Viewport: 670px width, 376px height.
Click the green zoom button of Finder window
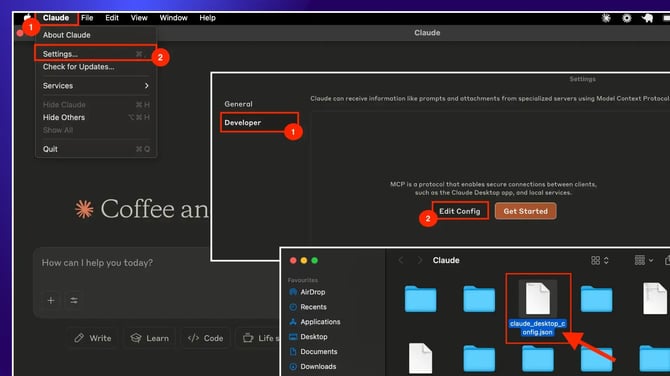(x=314, y=261)
